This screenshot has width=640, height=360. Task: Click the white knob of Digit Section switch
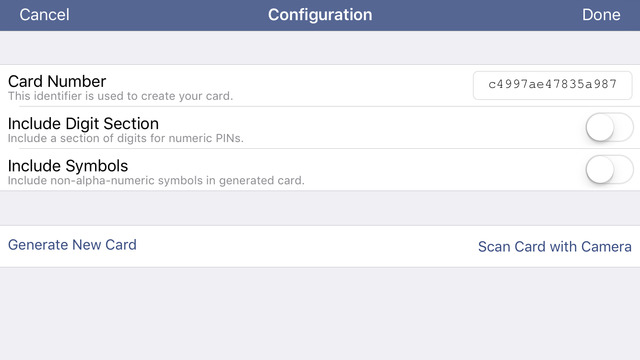click(x=600, y=127)
